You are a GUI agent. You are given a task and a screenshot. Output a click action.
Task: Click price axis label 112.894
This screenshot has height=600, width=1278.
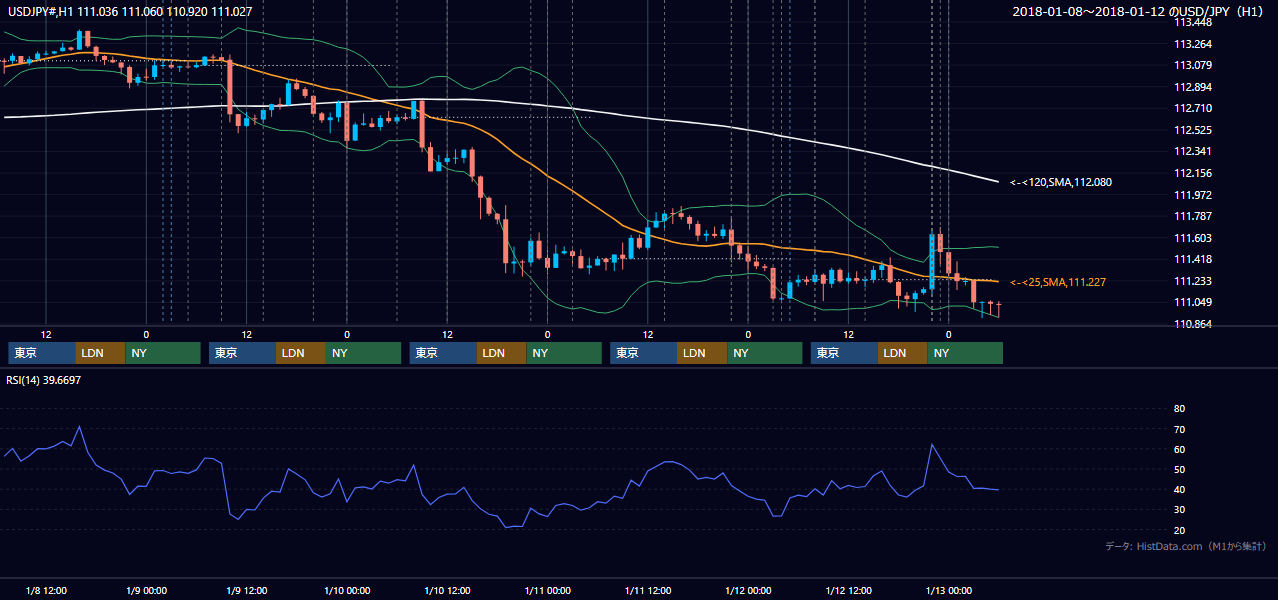point(1192,87)
